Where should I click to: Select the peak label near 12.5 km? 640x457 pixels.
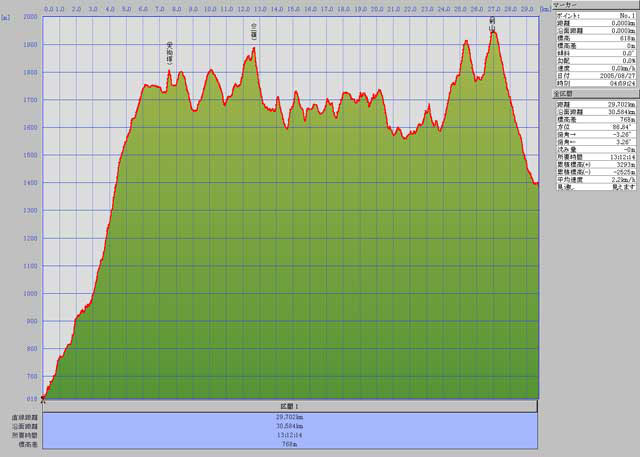pos(254,31)
